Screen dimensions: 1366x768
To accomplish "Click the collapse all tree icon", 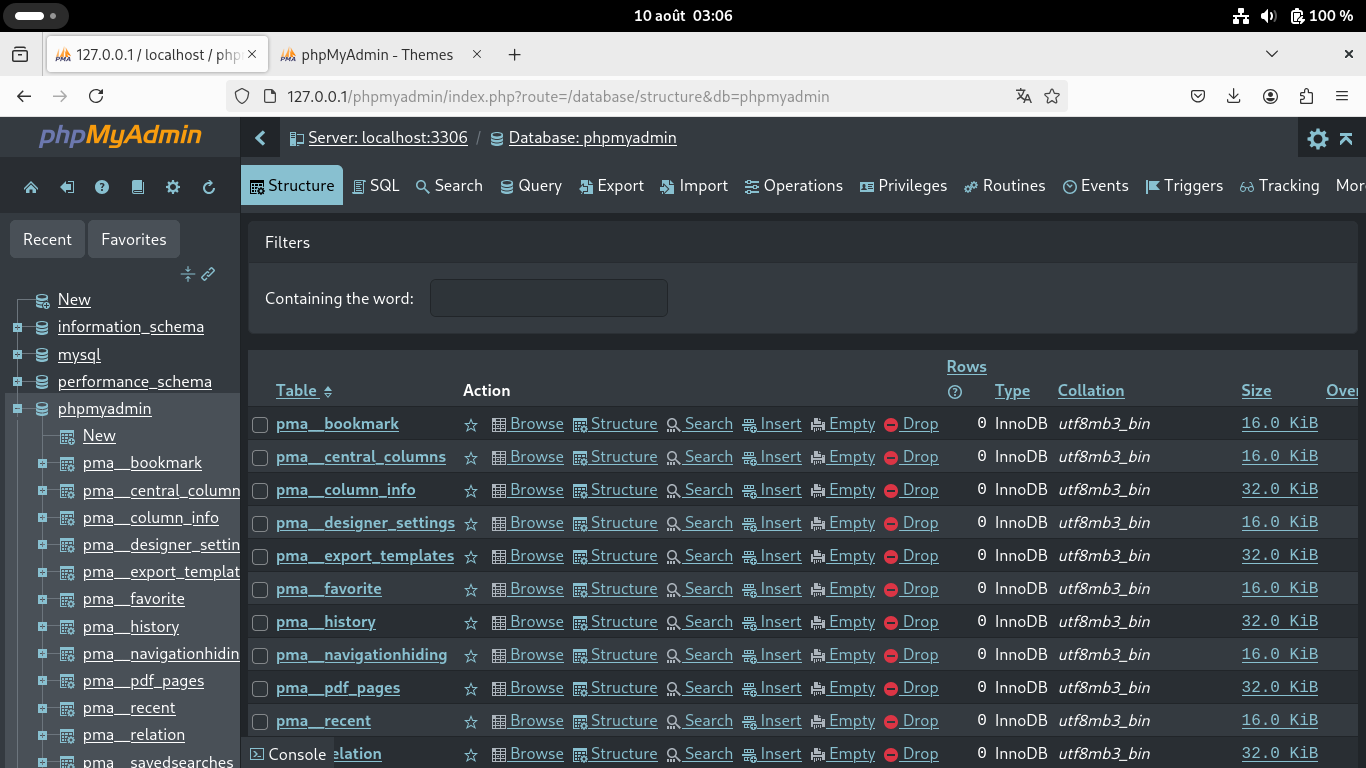I will pyautogui.click(x=187, y=274).
